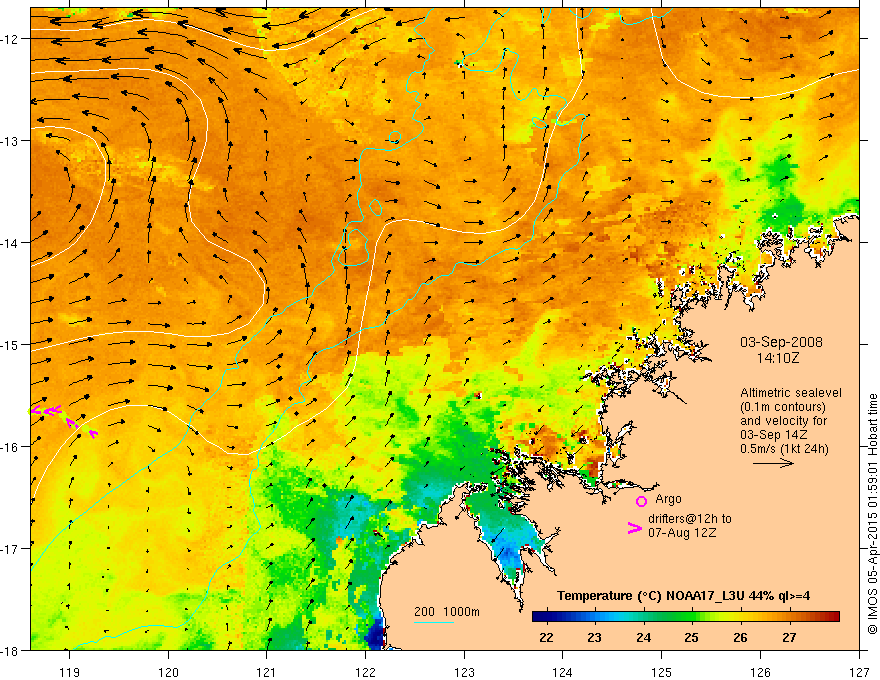This screenshot has width=880, height=680.
Task: Click the 'drifters@12h to' legend text
Action: (x=690, y=519)
